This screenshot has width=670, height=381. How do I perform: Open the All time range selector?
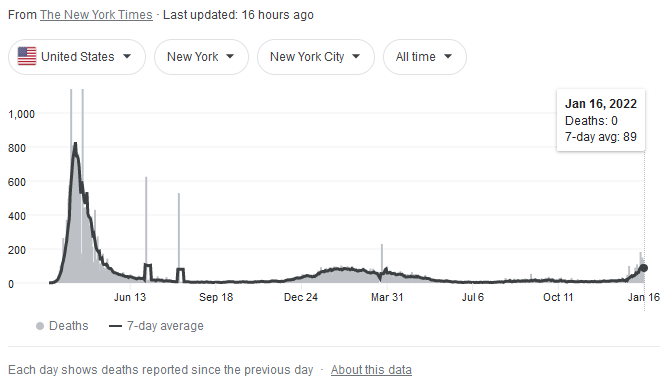tap(425, 57)
